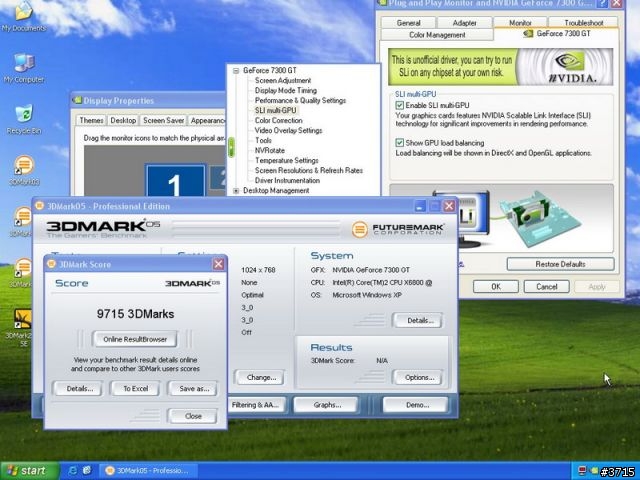Image resolution: width=640 pixels, height=480 pixels.
Task: Select Color Correction tree item
Action: 278,120
